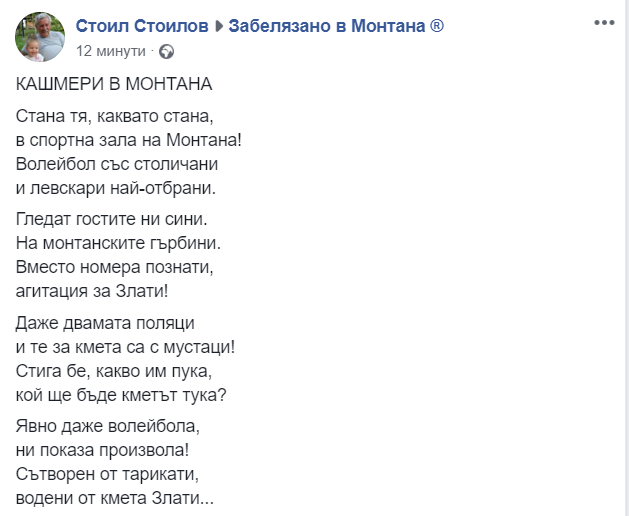
Task: Click the line "кой ще бъде кметът тука?"
Action: [121, 395]
